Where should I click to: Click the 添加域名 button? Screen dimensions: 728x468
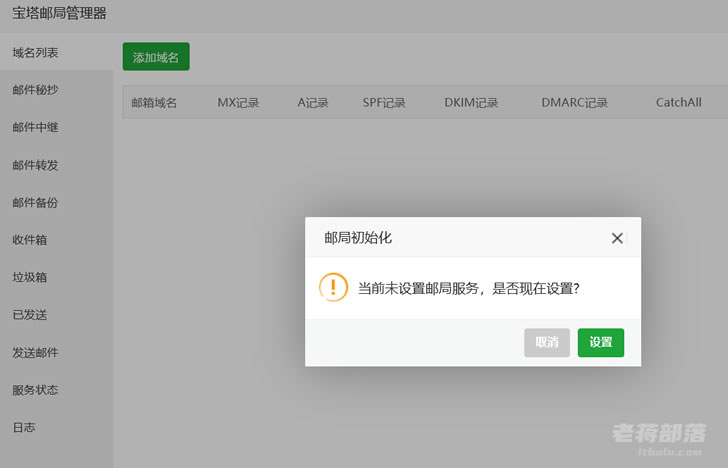point(156,57)
